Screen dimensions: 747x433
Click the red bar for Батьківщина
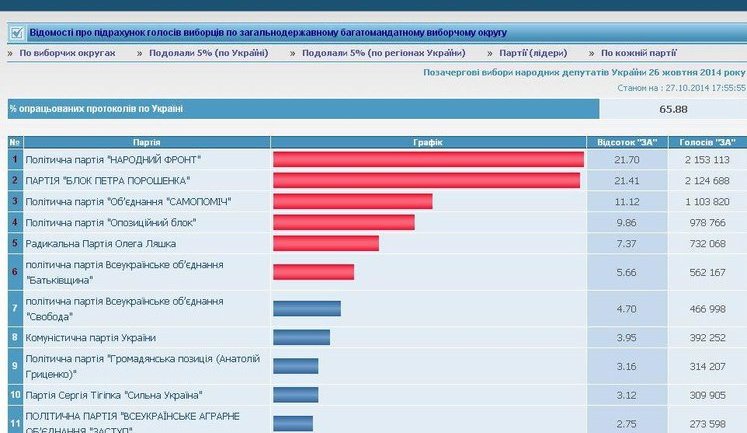(313, 272)
